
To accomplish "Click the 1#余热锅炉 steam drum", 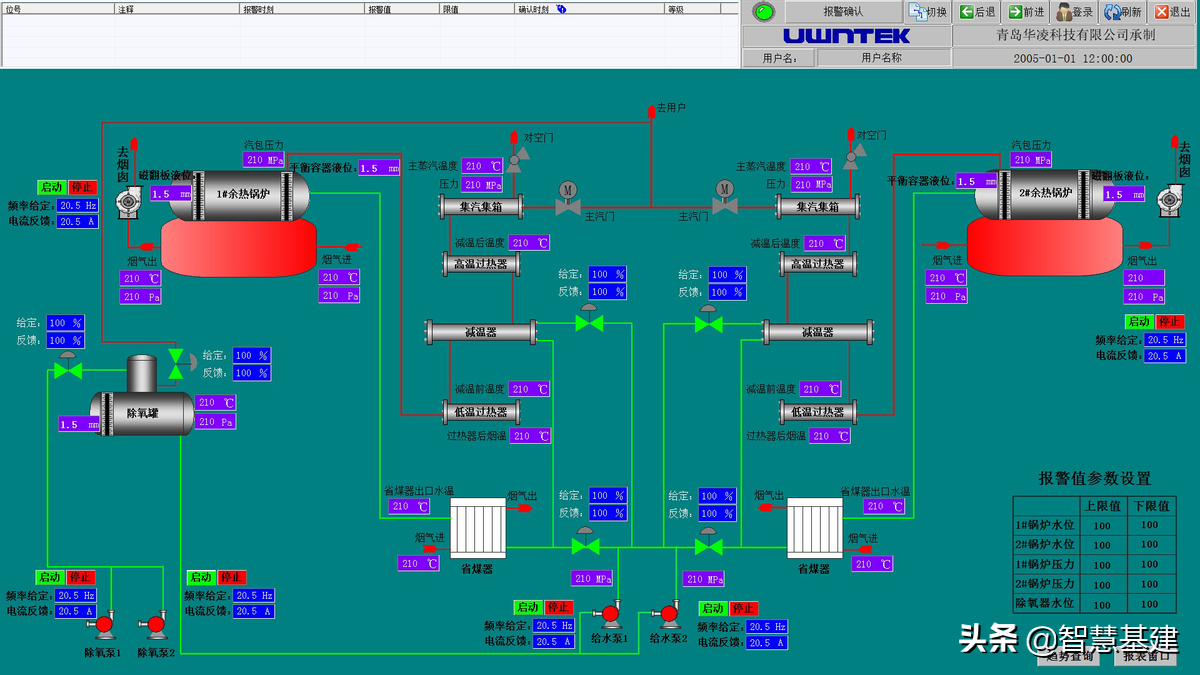I will (239, 194).
